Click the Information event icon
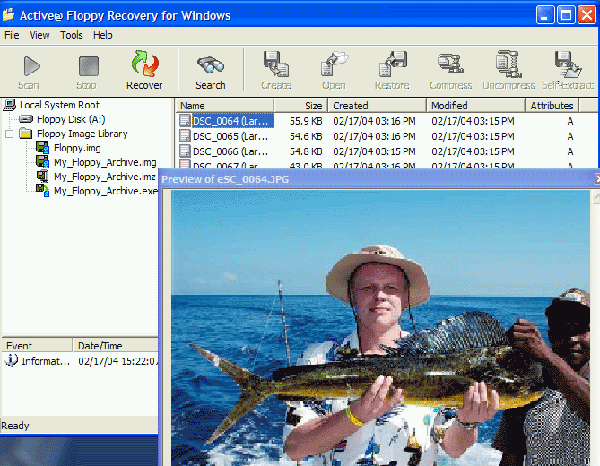 coord(11,360)
